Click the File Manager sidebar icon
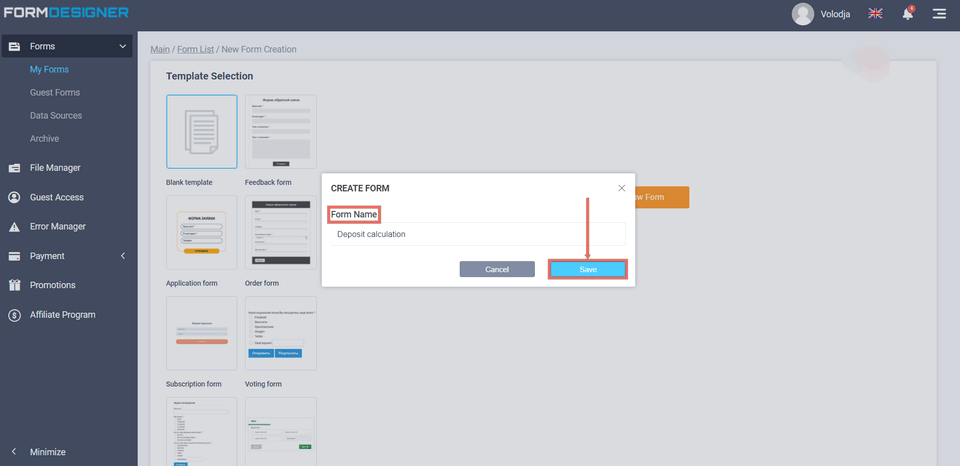The image size is (960, 466). point(15,168)
